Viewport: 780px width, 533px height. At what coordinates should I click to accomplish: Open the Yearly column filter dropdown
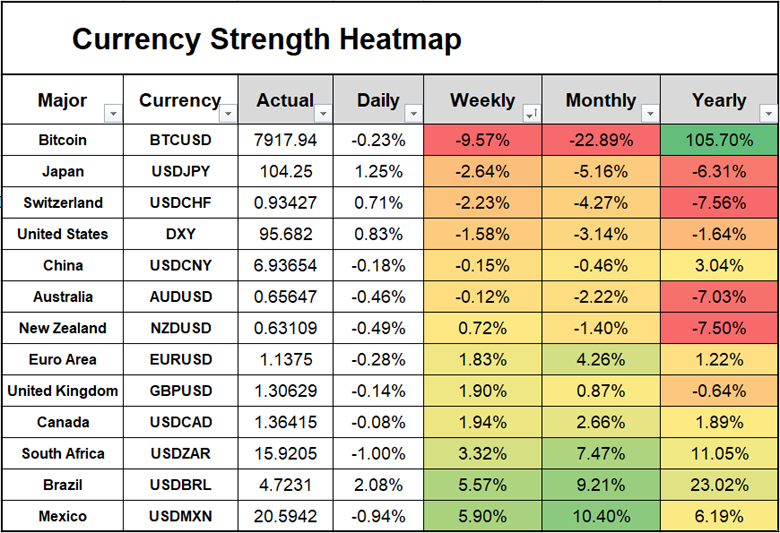point(766,114)
